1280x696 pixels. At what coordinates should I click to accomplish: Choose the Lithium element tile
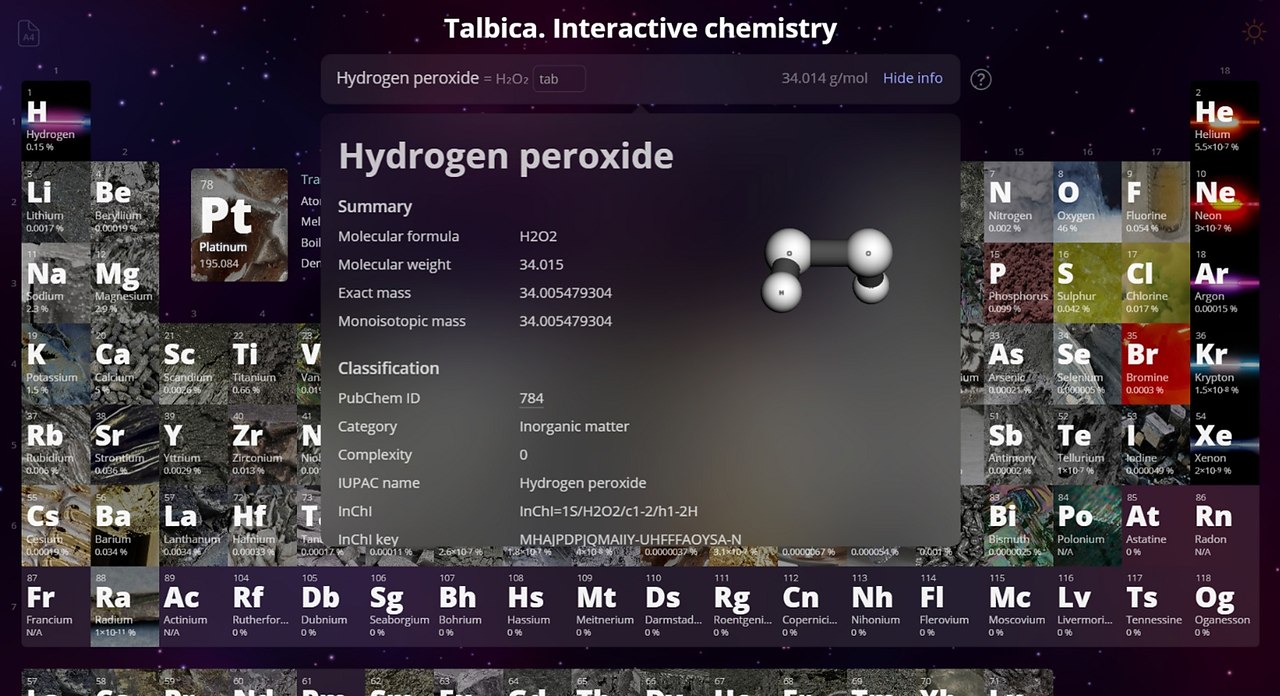(56, 201)
